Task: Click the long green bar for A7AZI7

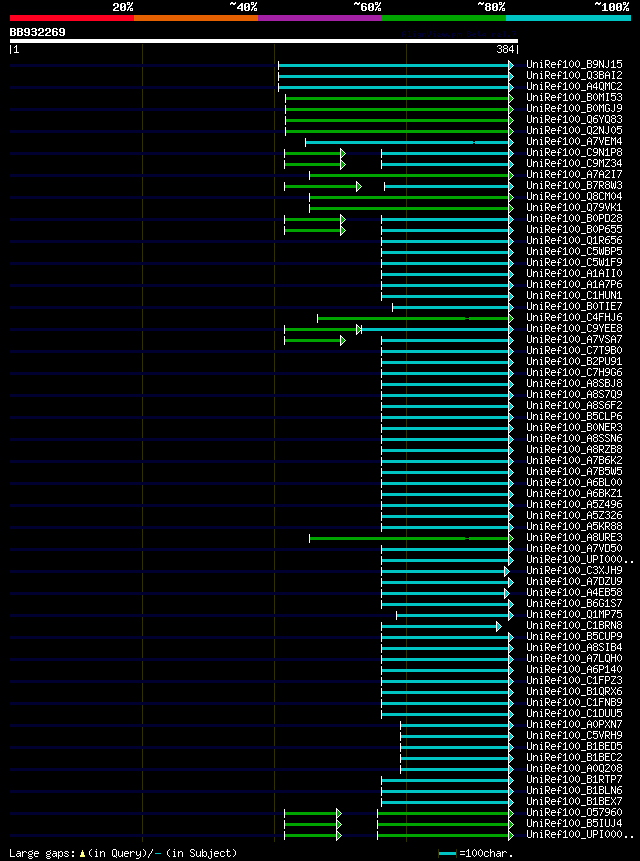Action: point(412,175)
